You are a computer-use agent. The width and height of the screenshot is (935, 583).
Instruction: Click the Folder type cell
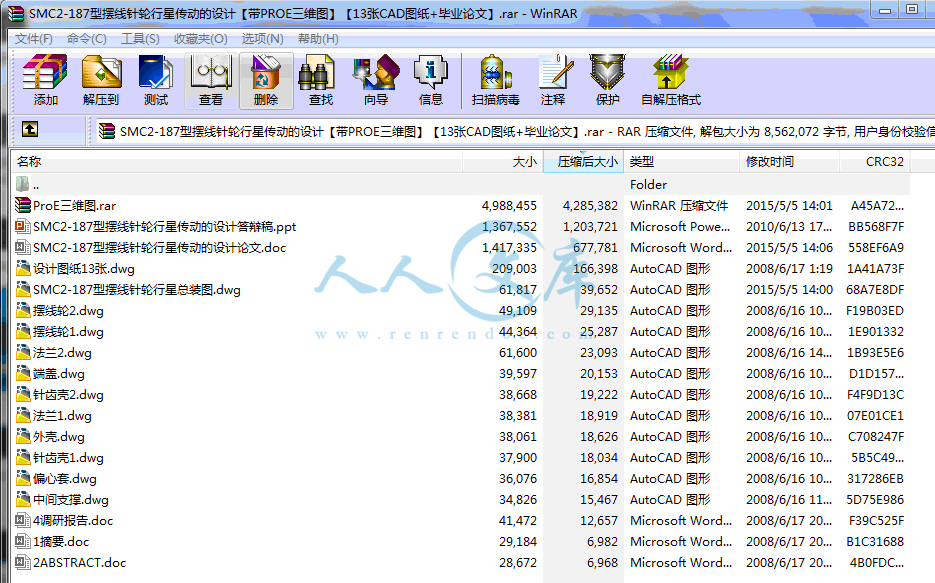coord(649,185)
